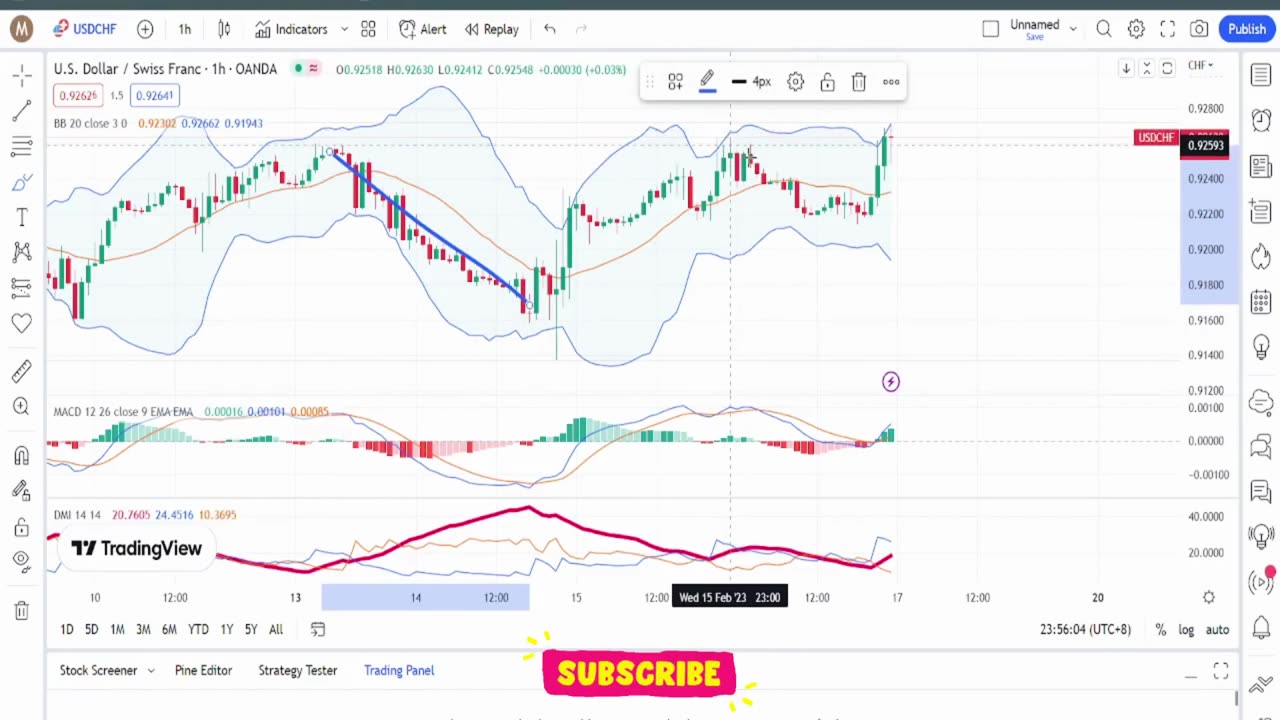Screen dimensions: 1280x720
Task: Open the alerts alarm clock panel
Action: click(x=1261, y=120)
